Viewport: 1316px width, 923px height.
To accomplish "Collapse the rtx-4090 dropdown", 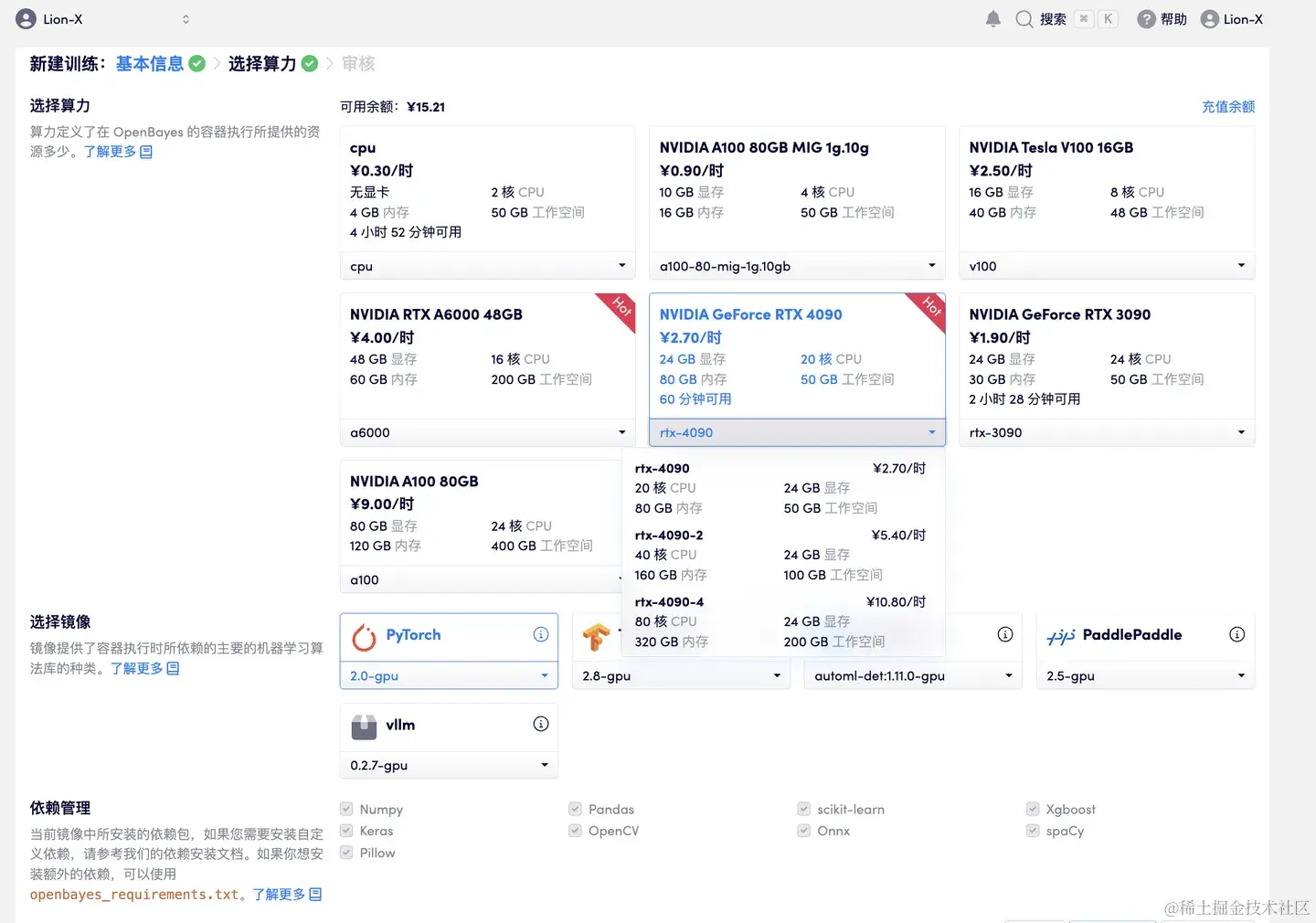I will click(797, 432).
